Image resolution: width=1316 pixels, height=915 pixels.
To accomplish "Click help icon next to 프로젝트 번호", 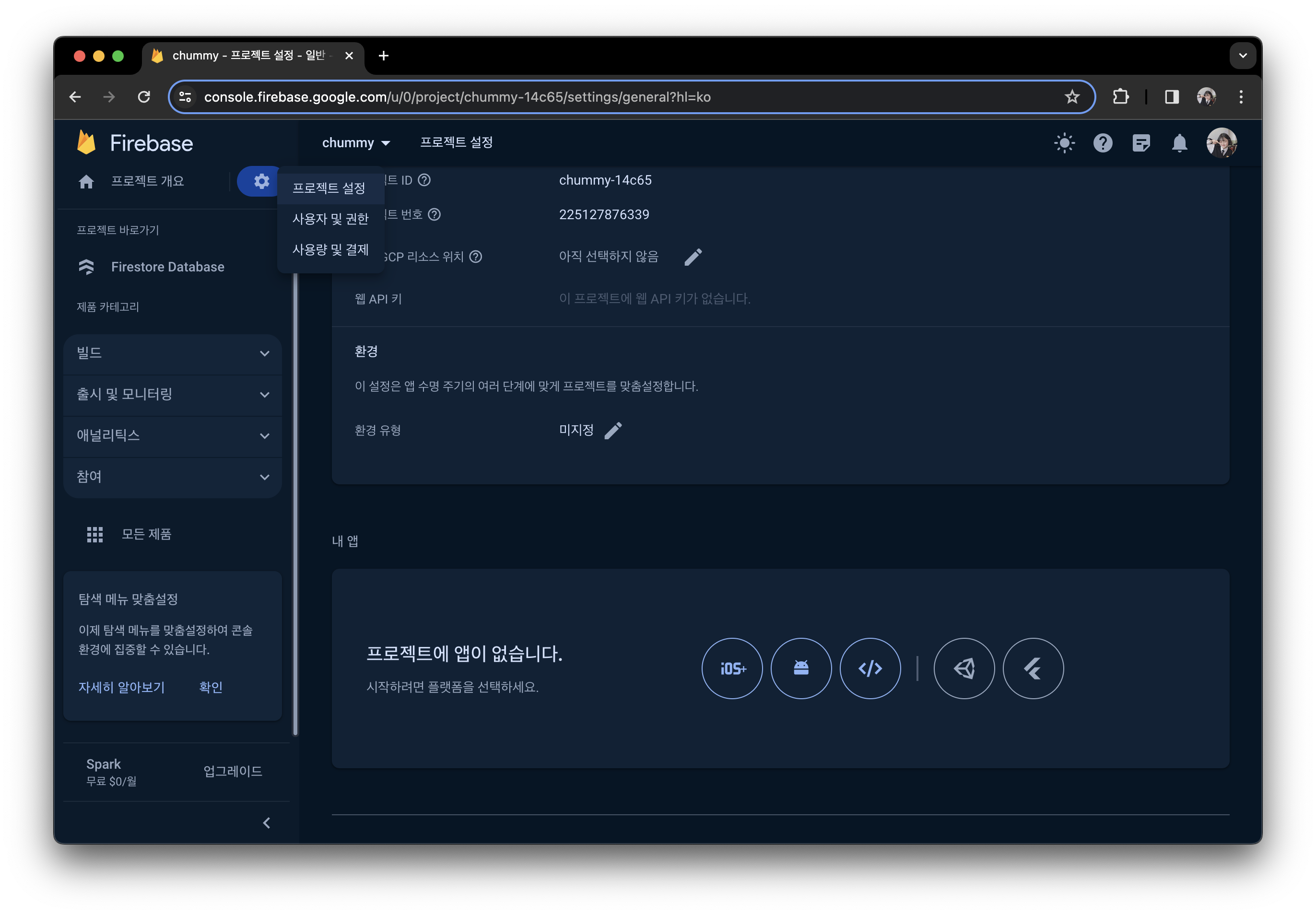I will tap(435, 214).
